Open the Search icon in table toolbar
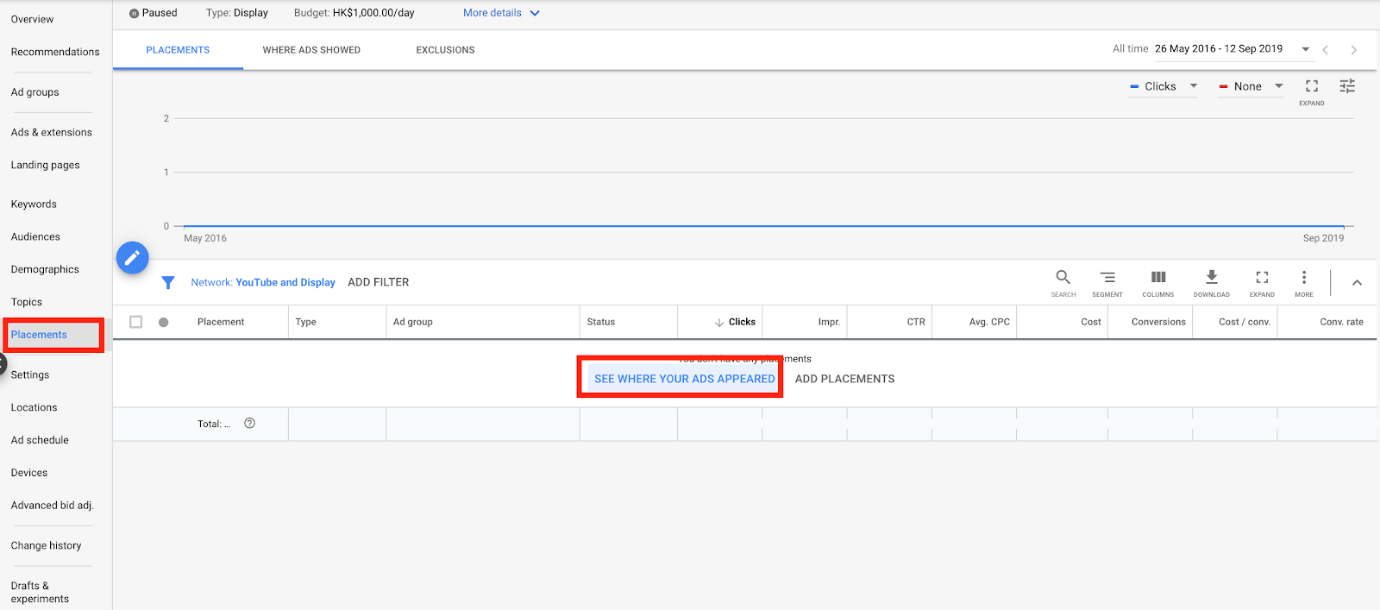 coord(1063,279)
